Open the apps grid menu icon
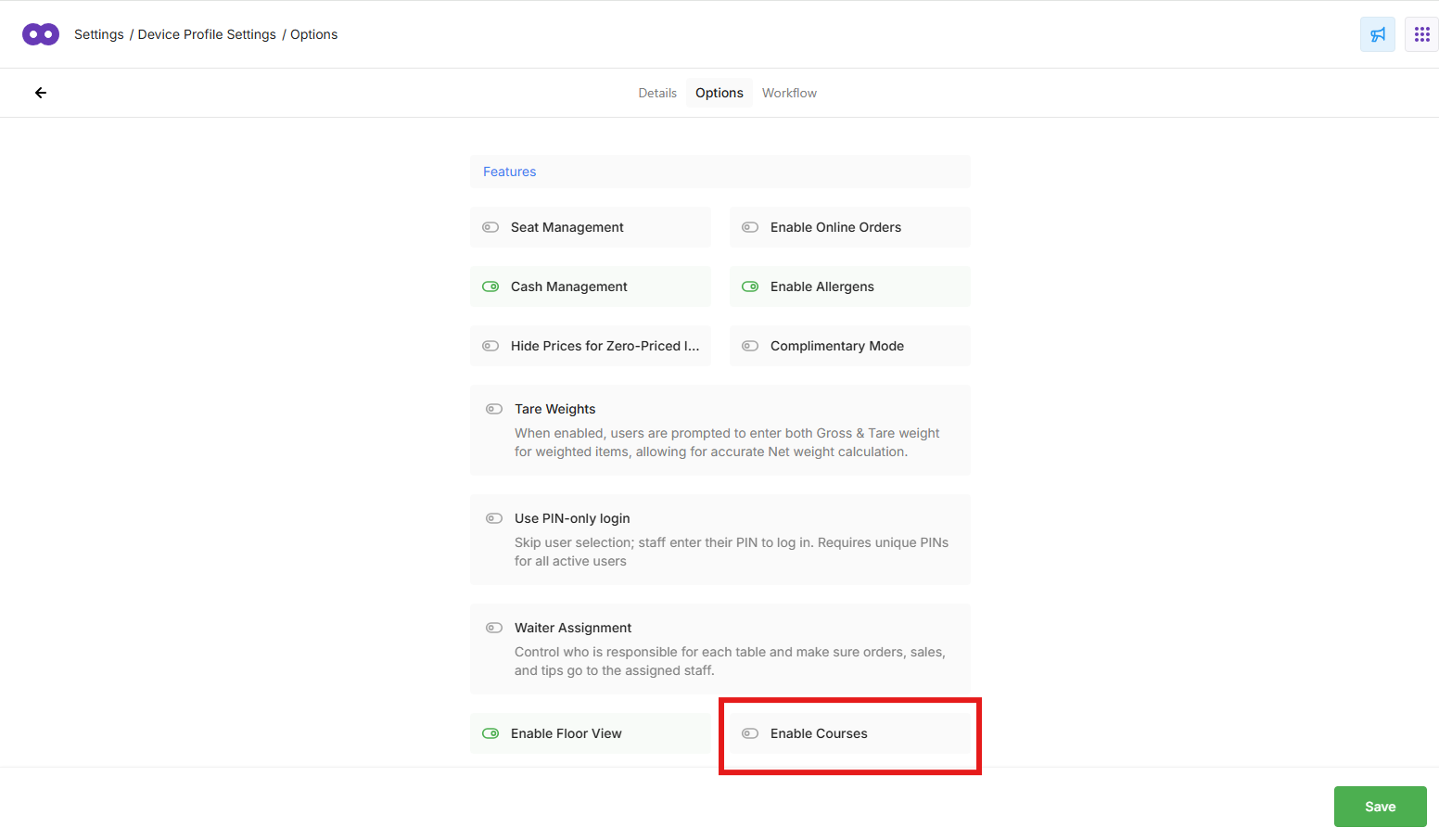The width and height of the screenshot is (1439, 840). [1421, 34]
